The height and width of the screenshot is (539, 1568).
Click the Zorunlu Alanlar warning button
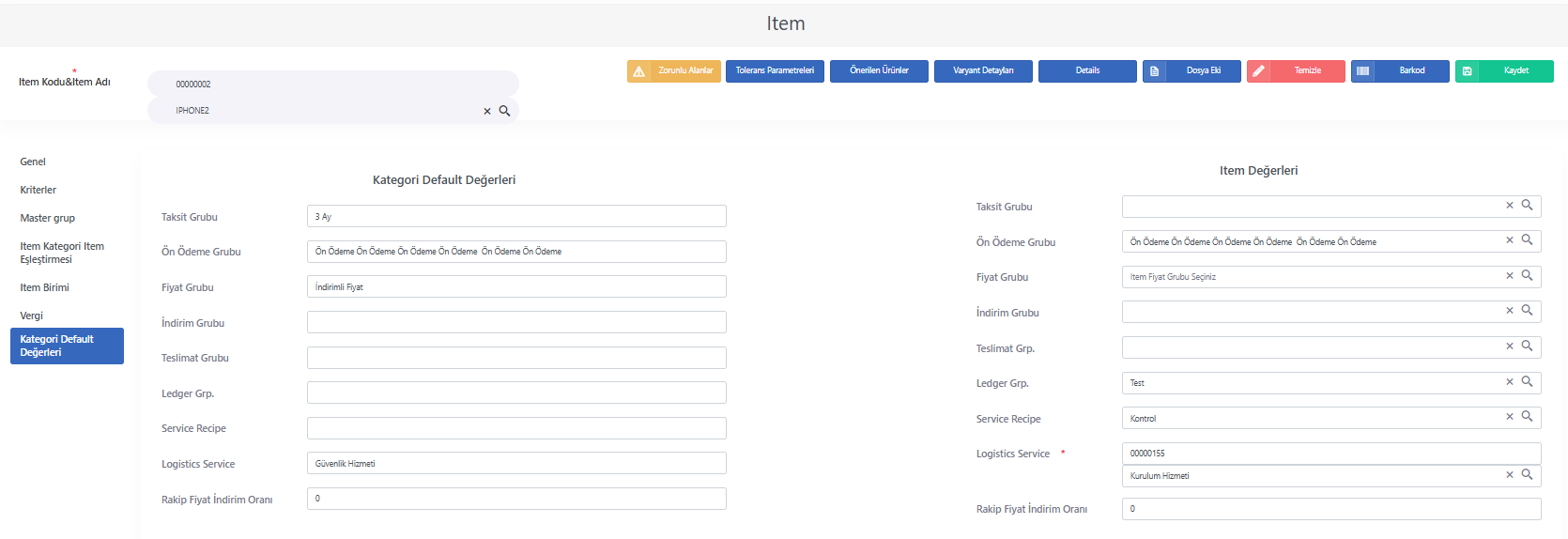click(674, 71)
